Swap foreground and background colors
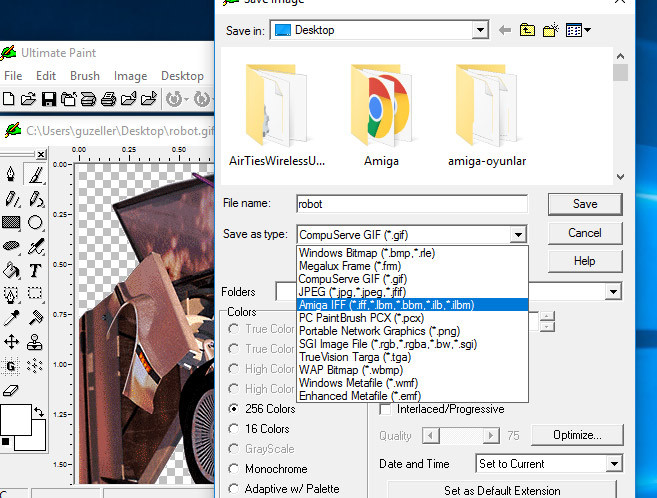This screenshot has height=498, width=657. (x=39, y=412)
